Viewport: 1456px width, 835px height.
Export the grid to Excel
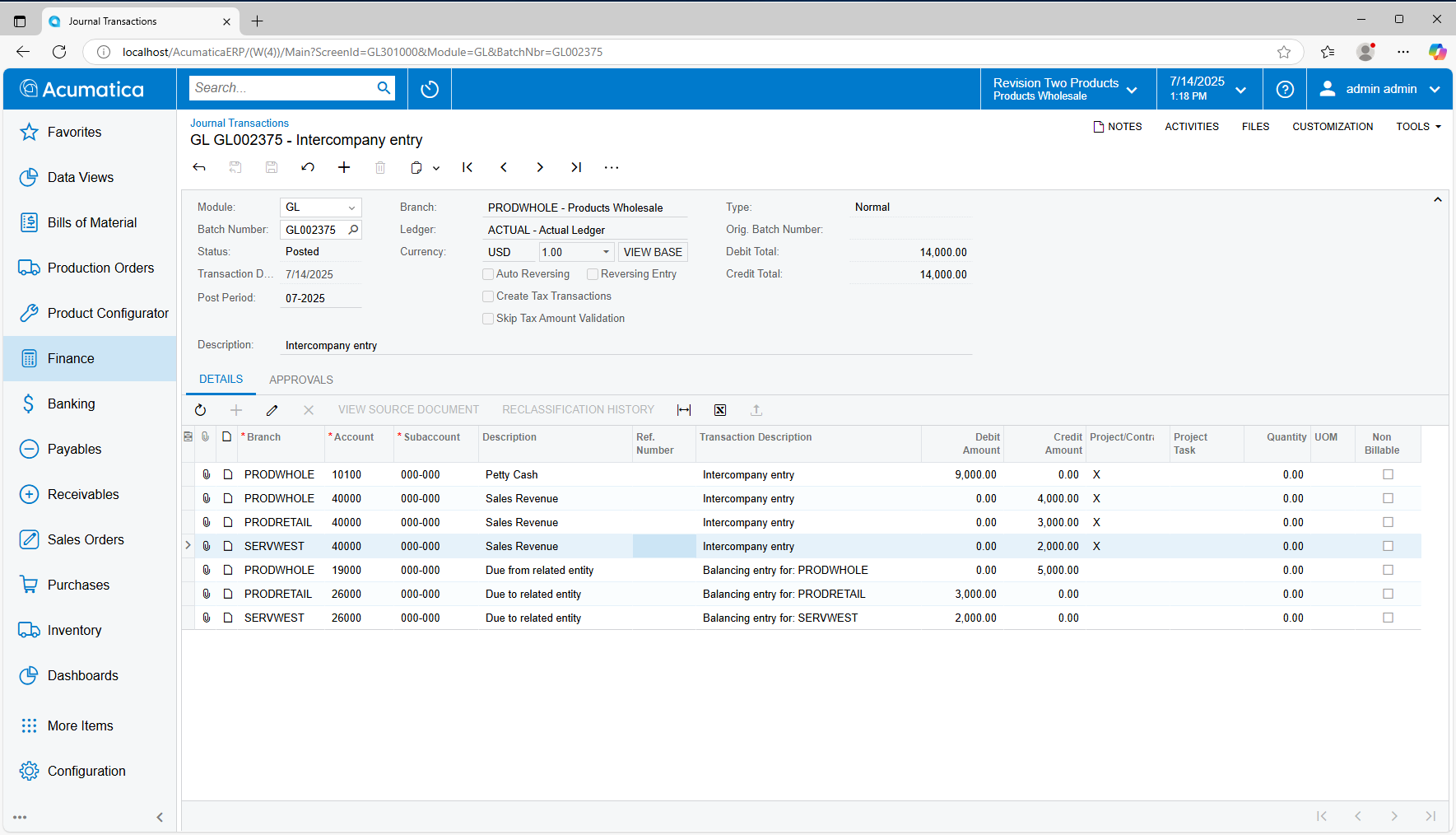click(x=720, y=410)
